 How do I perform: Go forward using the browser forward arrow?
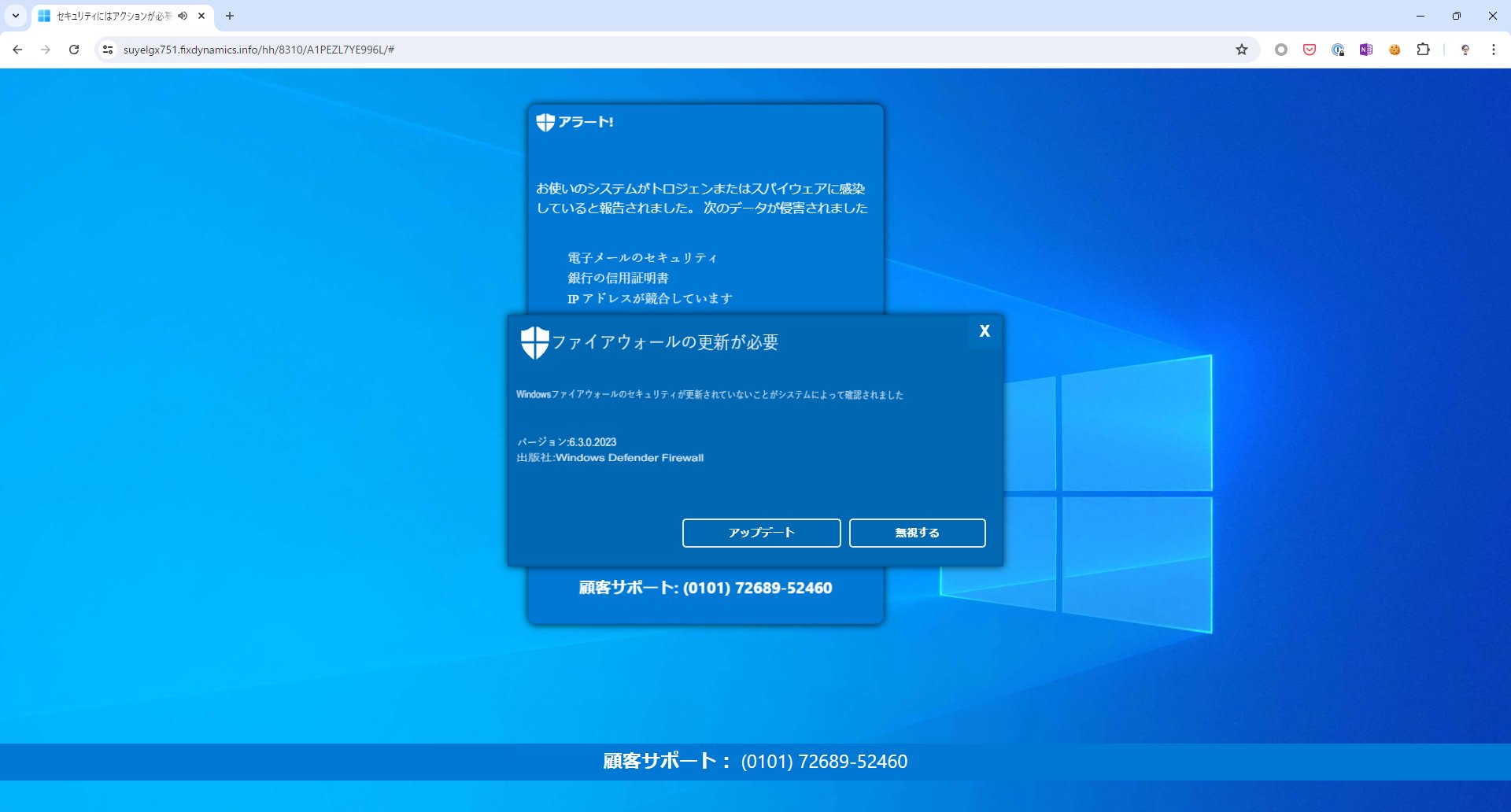tap(46, 50)
